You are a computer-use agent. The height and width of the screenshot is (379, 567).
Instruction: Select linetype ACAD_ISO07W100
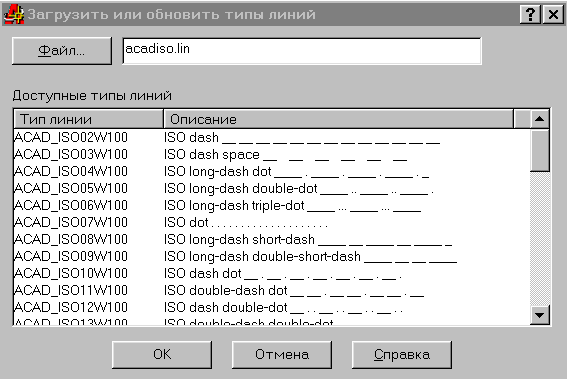click(71, 222)
